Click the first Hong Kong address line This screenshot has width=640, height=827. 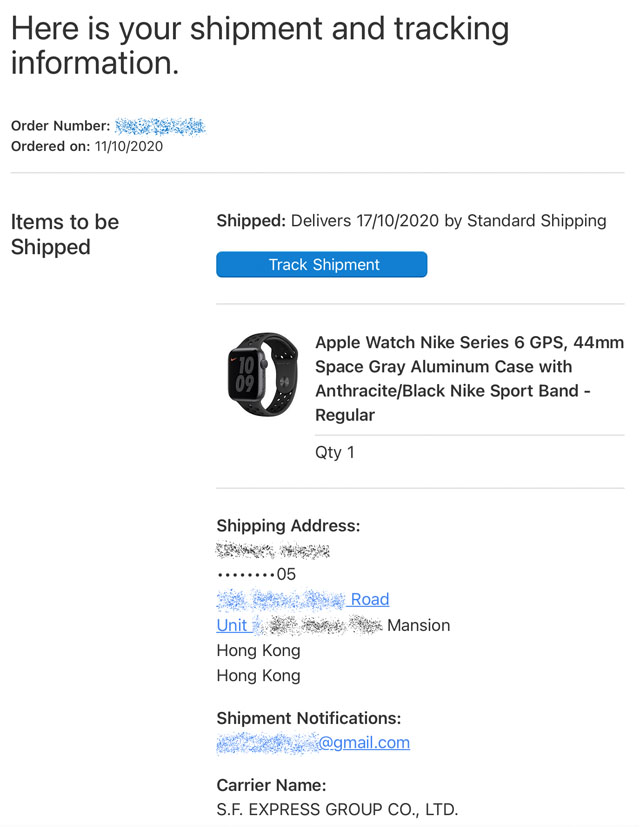click(x=259, y=650)
